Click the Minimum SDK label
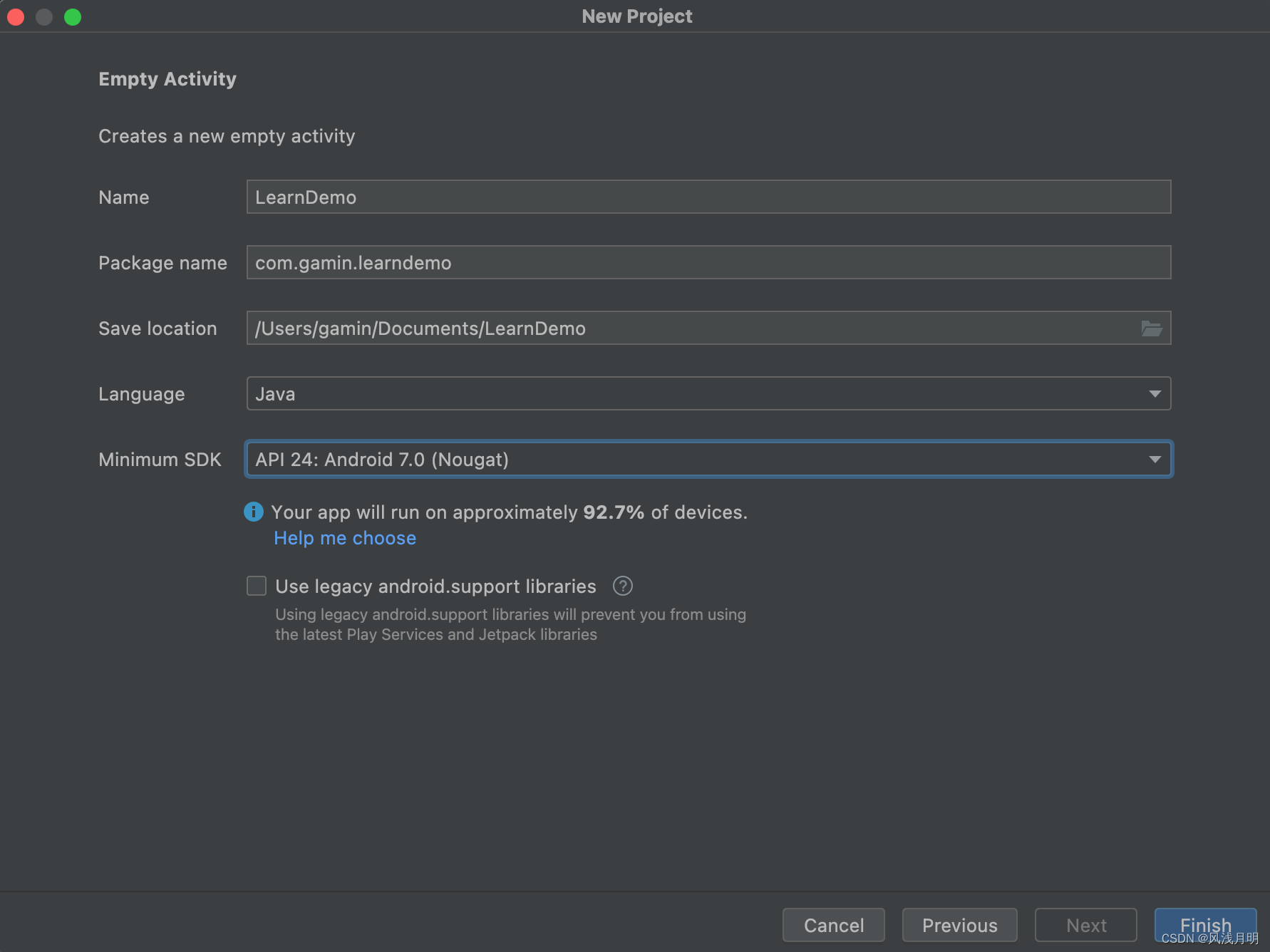This screenshot has width=1270, height=952. [160, 460]
